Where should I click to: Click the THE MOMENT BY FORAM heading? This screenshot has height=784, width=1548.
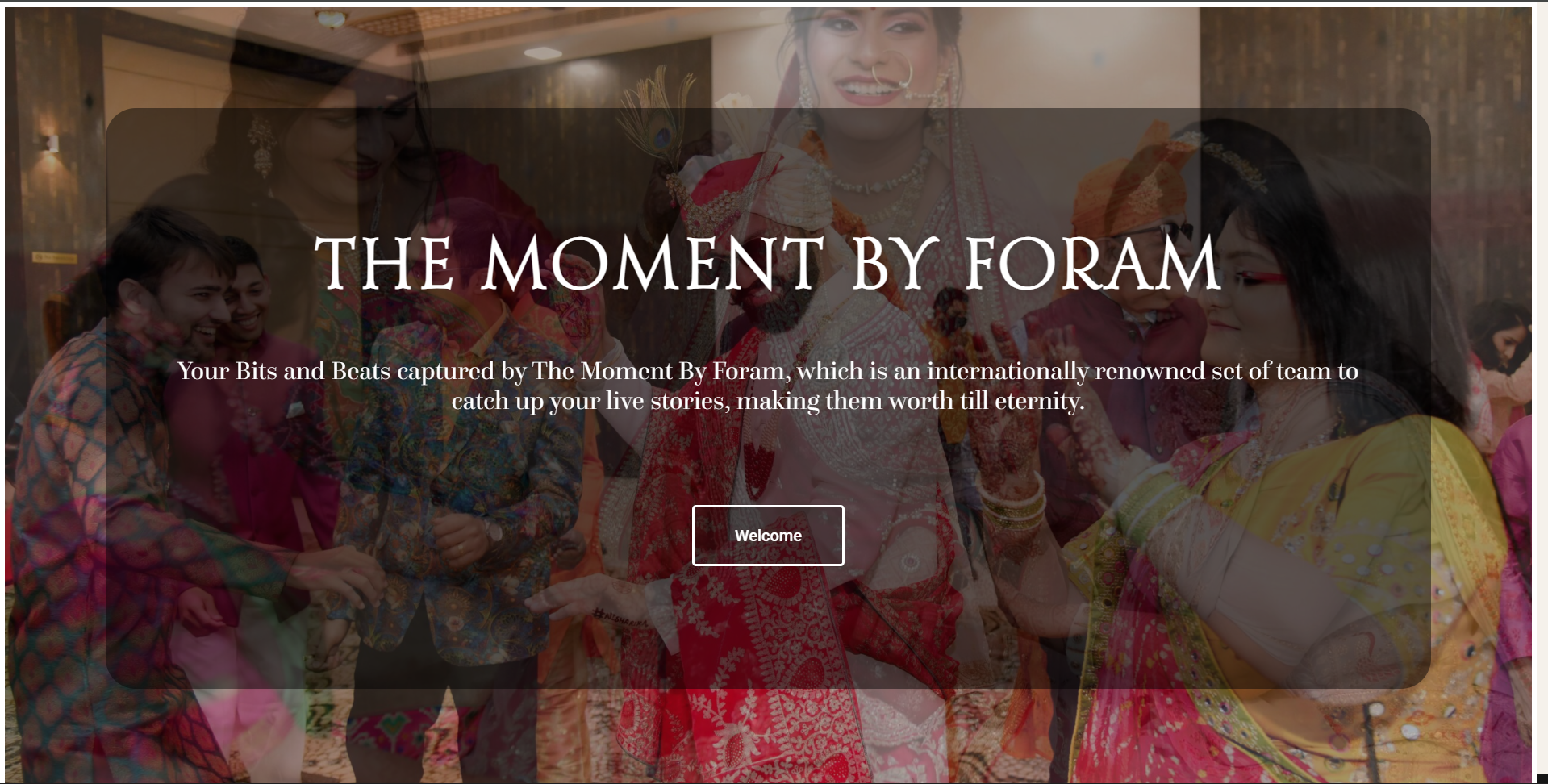pos(768,264)
